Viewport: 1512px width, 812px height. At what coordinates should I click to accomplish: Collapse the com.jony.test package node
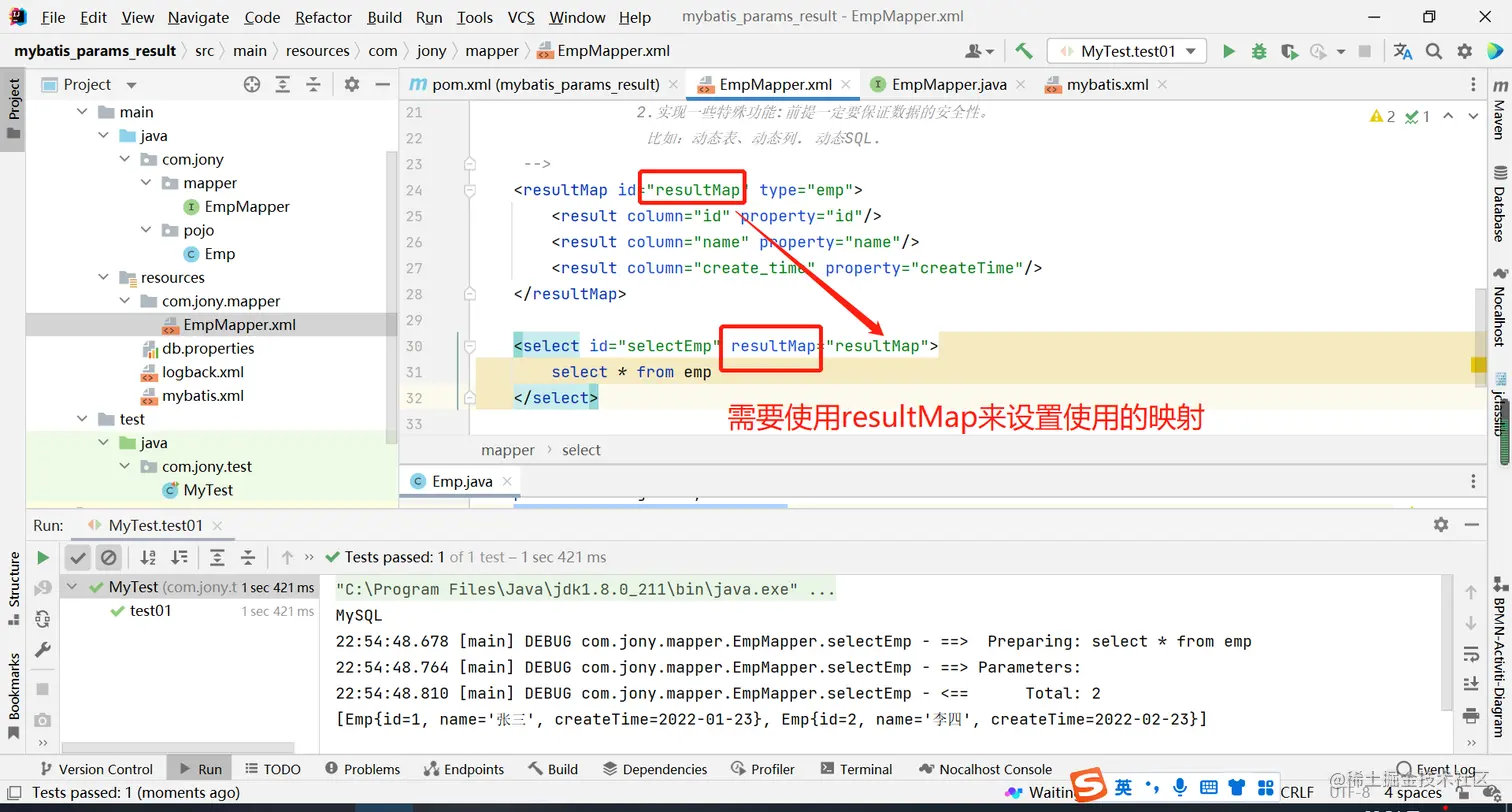click(125, 467)
